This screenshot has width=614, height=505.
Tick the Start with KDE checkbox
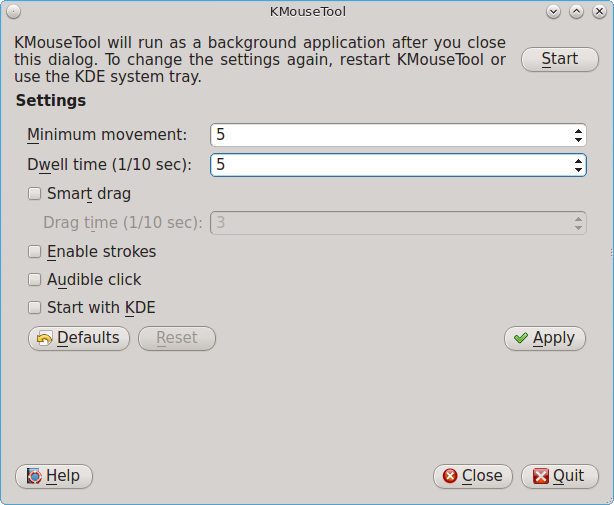pos(34,307)
